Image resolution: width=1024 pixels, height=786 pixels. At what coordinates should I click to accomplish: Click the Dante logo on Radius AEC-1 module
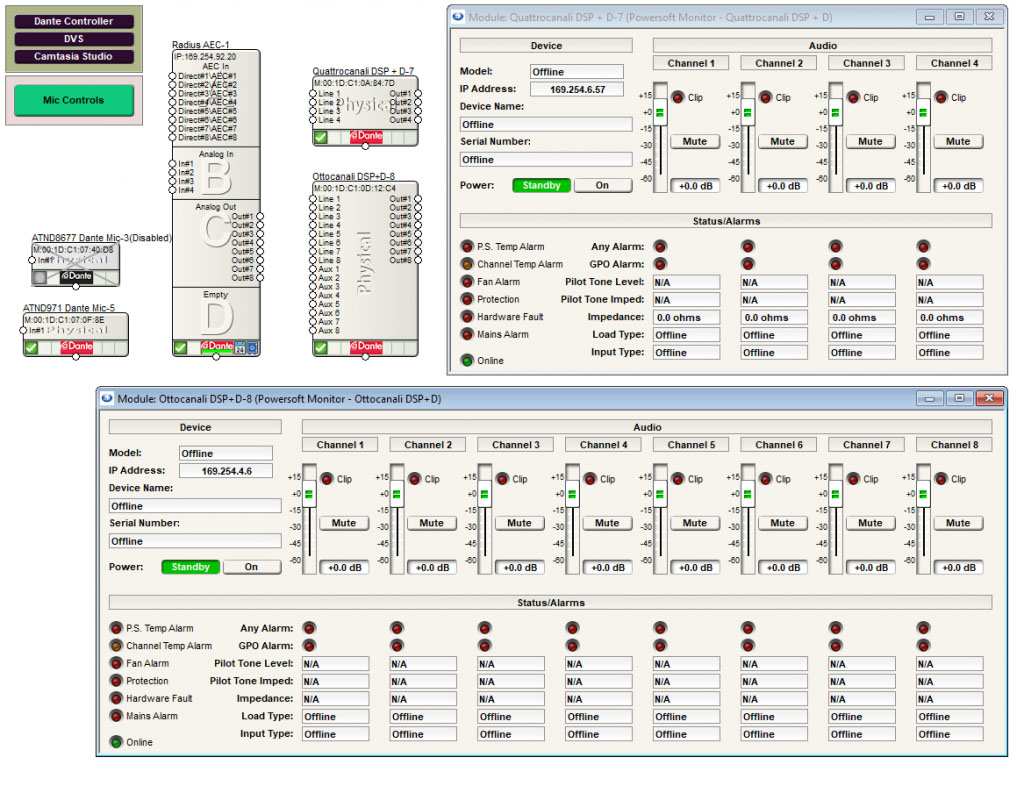[217, 346]
